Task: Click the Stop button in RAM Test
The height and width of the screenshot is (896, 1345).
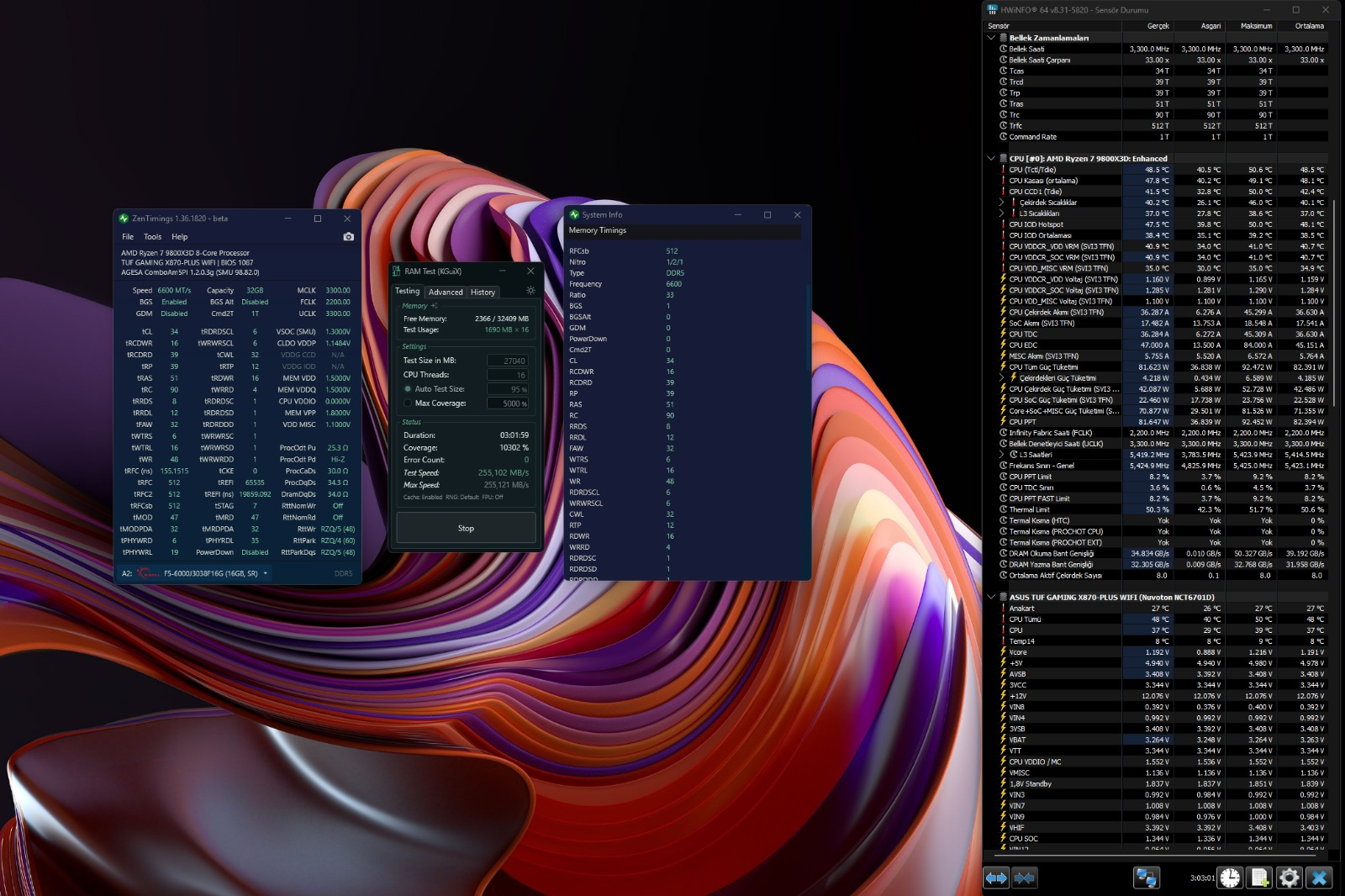Action: click(x=466, y=528)
